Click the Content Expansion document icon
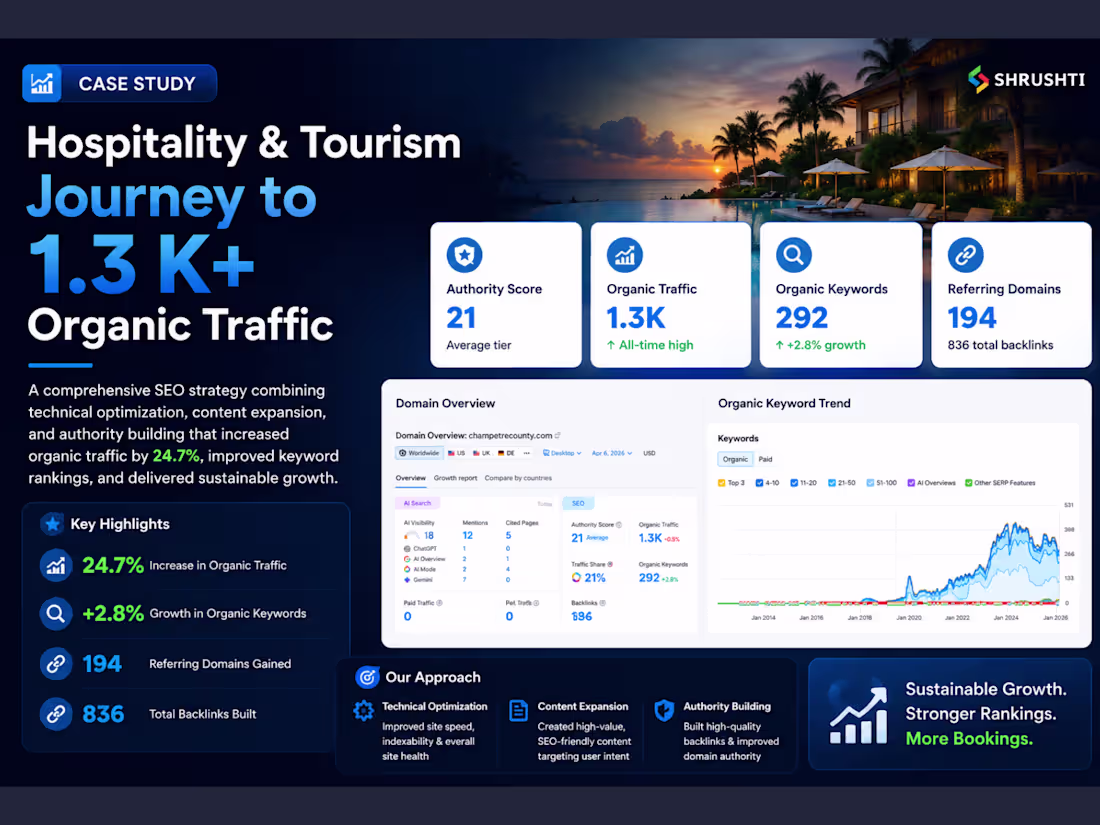 518,711
